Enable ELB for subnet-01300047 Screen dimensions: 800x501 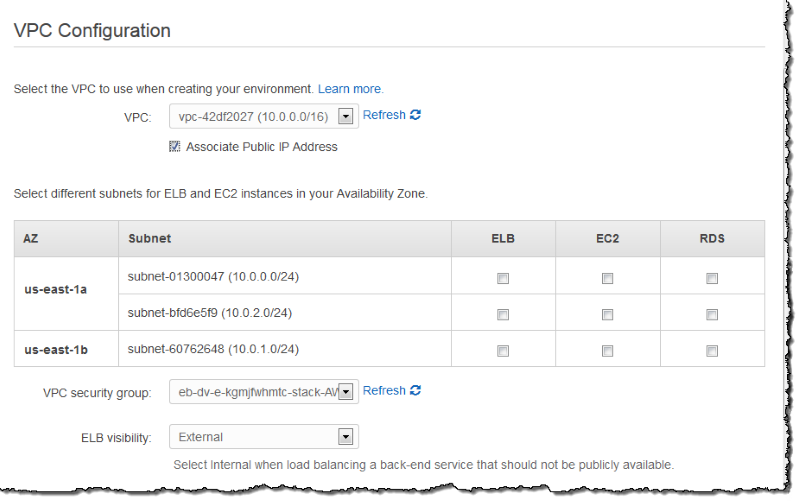(x=503, y=279)
